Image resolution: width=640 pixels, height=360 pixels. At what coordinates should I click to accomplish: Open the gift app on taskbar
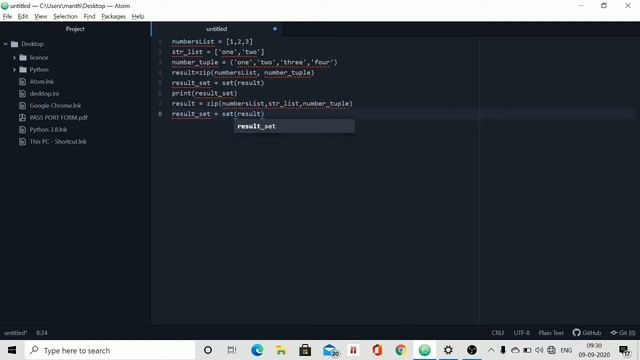(353, 350)
